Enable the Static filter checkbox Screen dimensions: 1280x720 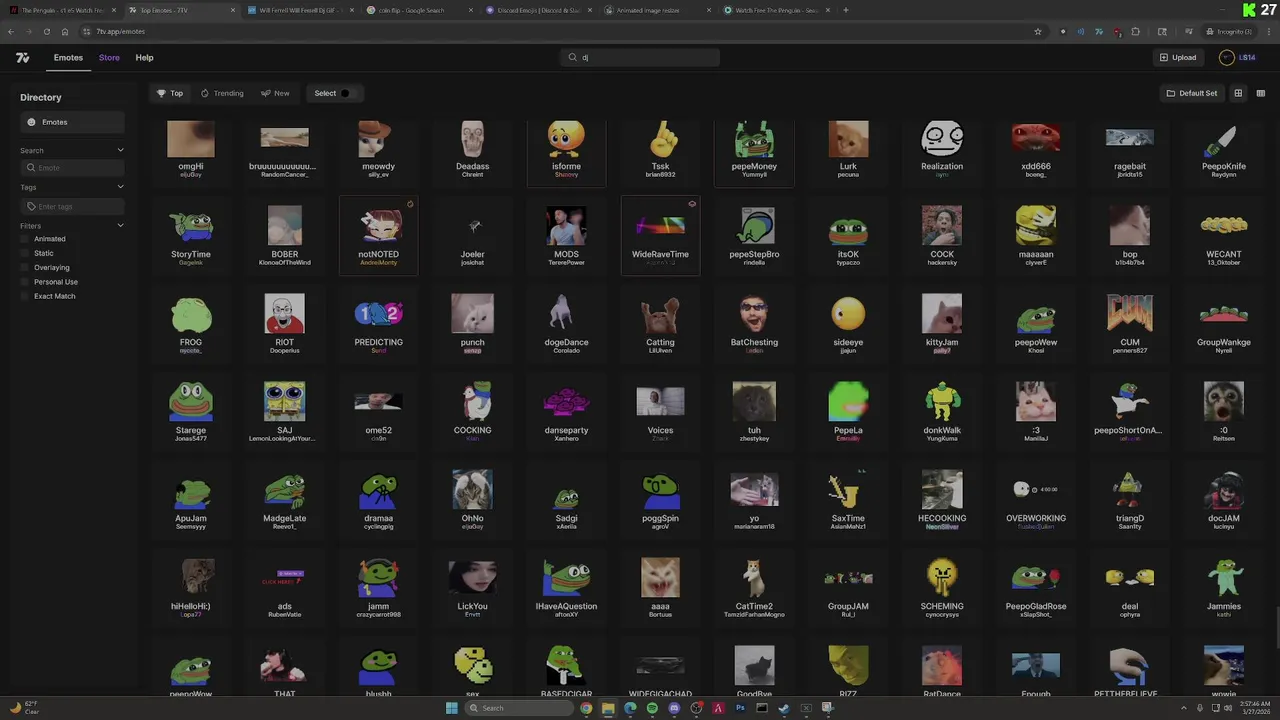(x=25, y=253)
